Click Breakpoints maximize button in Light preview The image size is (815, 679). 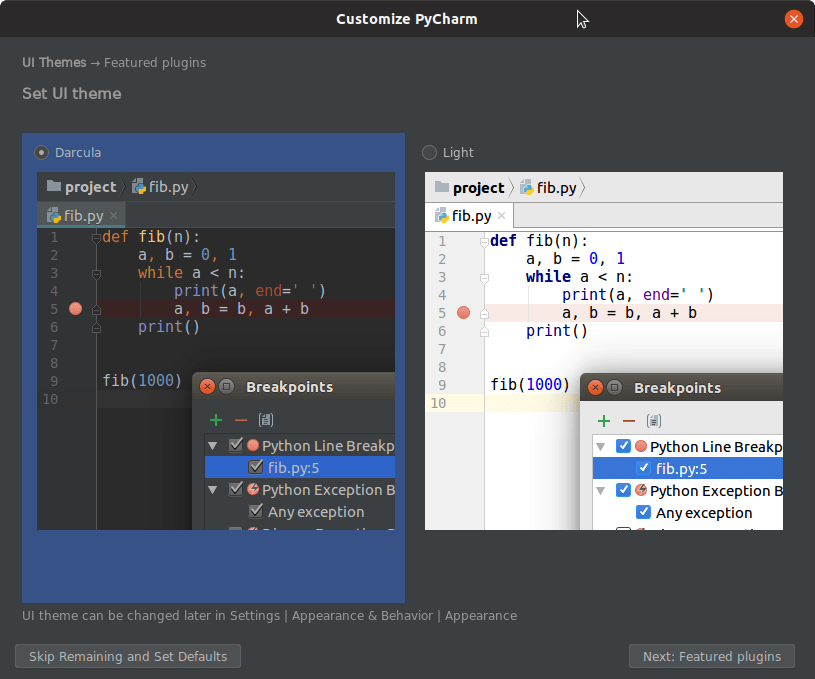point(614,387)
